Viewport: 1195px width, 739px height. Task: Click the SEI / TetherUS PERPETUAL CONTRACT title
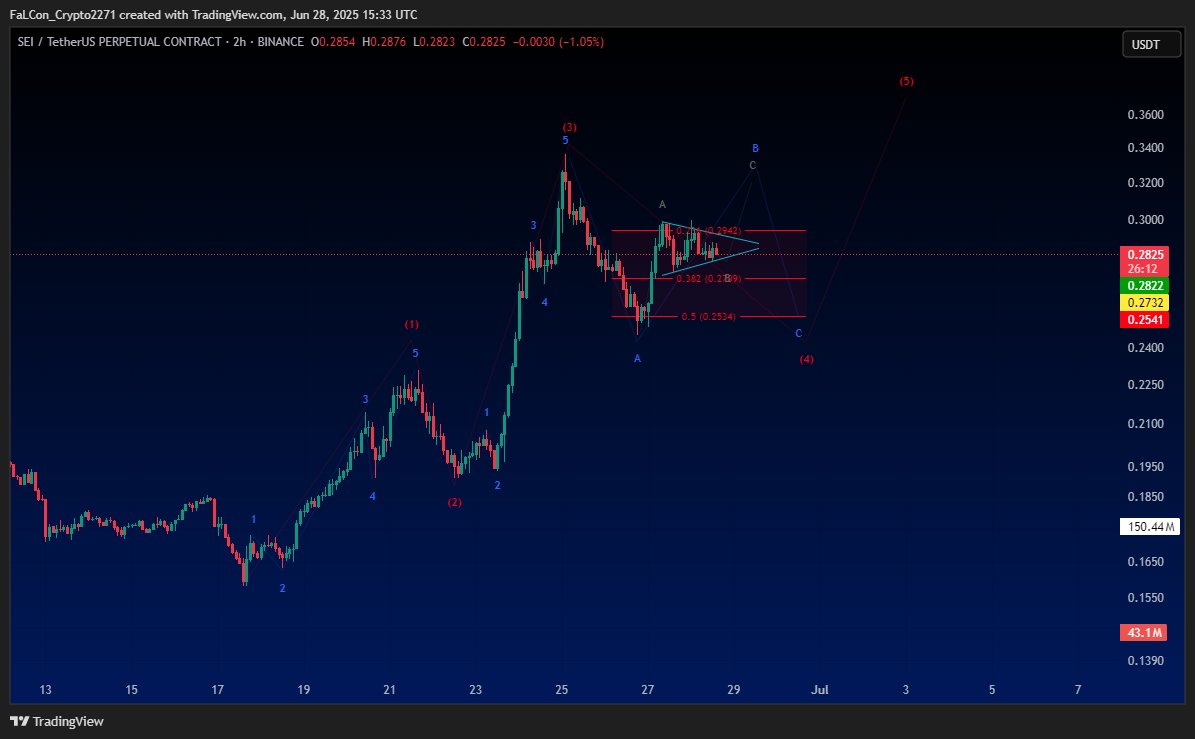click(x=120, y=42)
